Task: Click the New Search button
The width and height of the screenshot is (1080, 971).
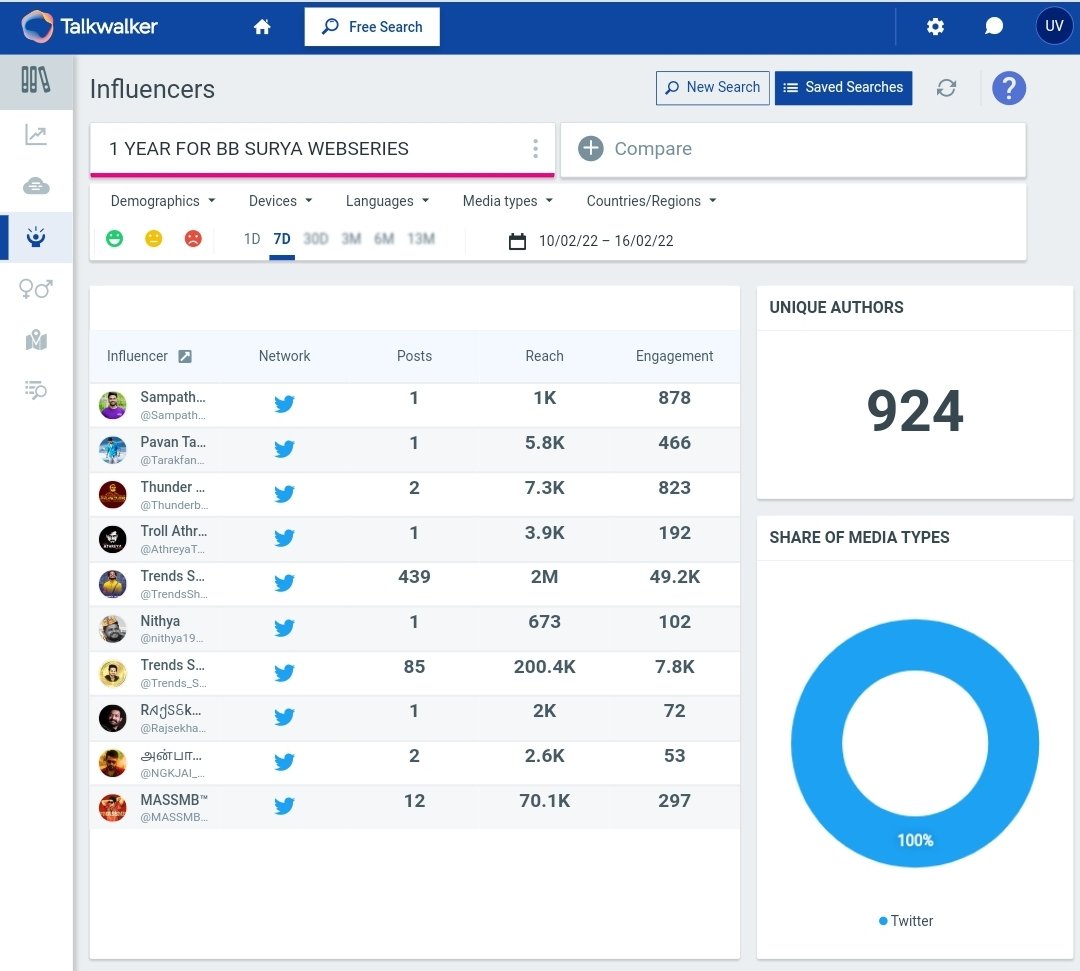Action: [712, 88]
